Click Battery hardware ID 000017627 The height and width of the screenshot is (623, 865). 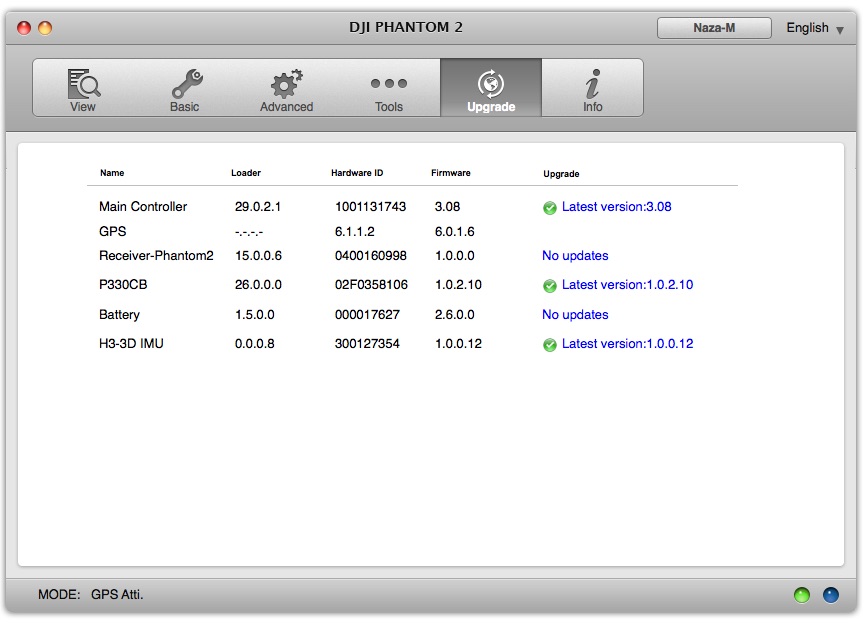coord(367,315)
